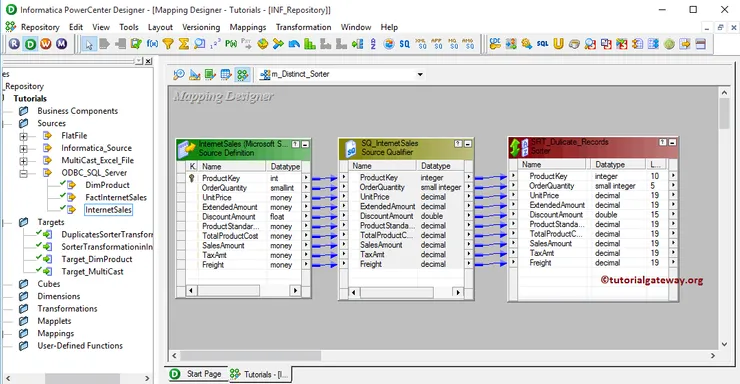Select the FactInternetSales source
This screenshot has height=384, width=740.
click(x=116, y=197)
